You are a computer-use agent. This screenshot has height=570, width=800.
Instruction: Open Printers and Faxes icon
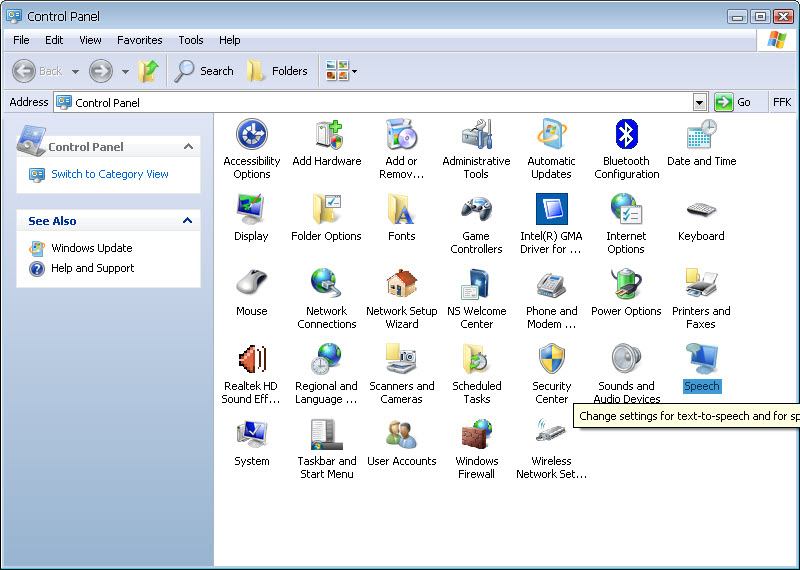point(702,284)
